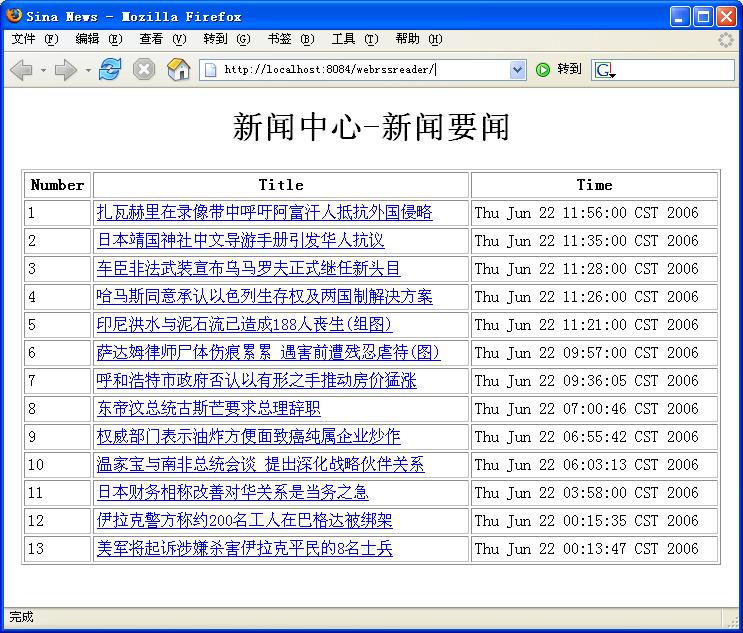Click the time cell 09:36:05 CST 2006
The width and height of the screenshot is (743, 633).
pos(594,380)
